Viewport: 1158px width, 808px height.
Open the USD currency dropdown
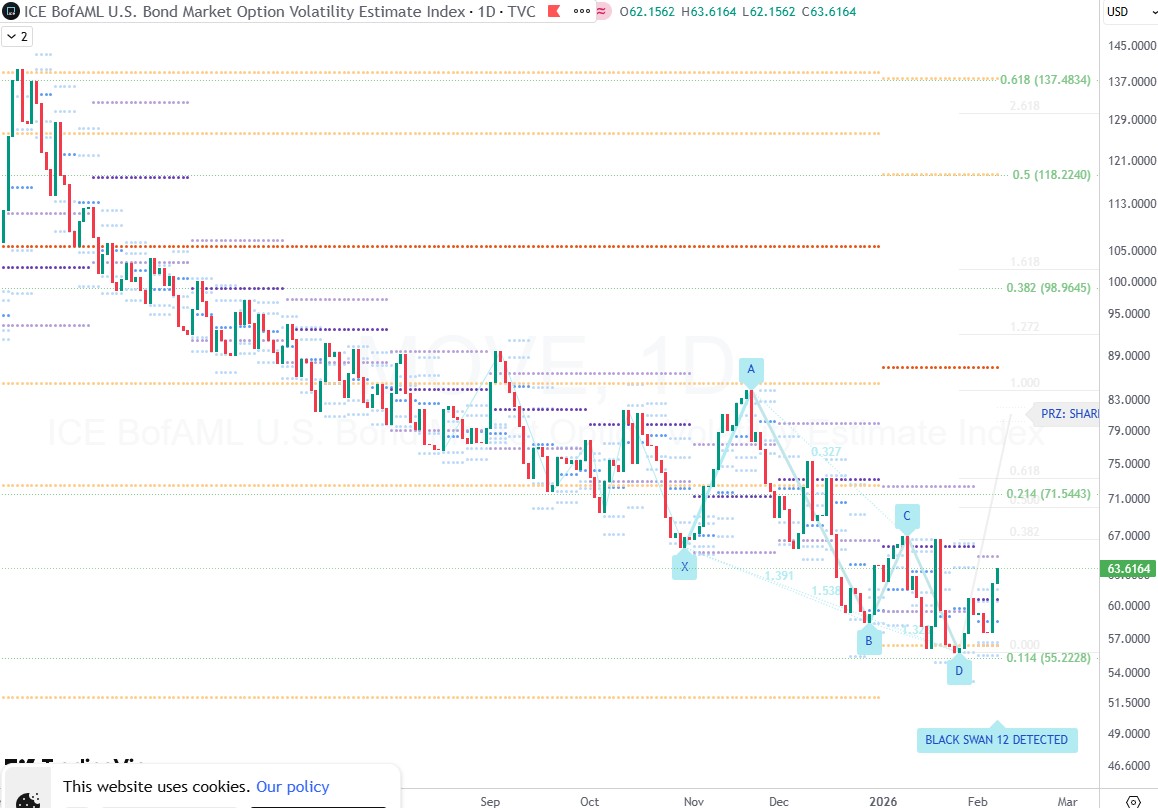tap(1130, 12)
